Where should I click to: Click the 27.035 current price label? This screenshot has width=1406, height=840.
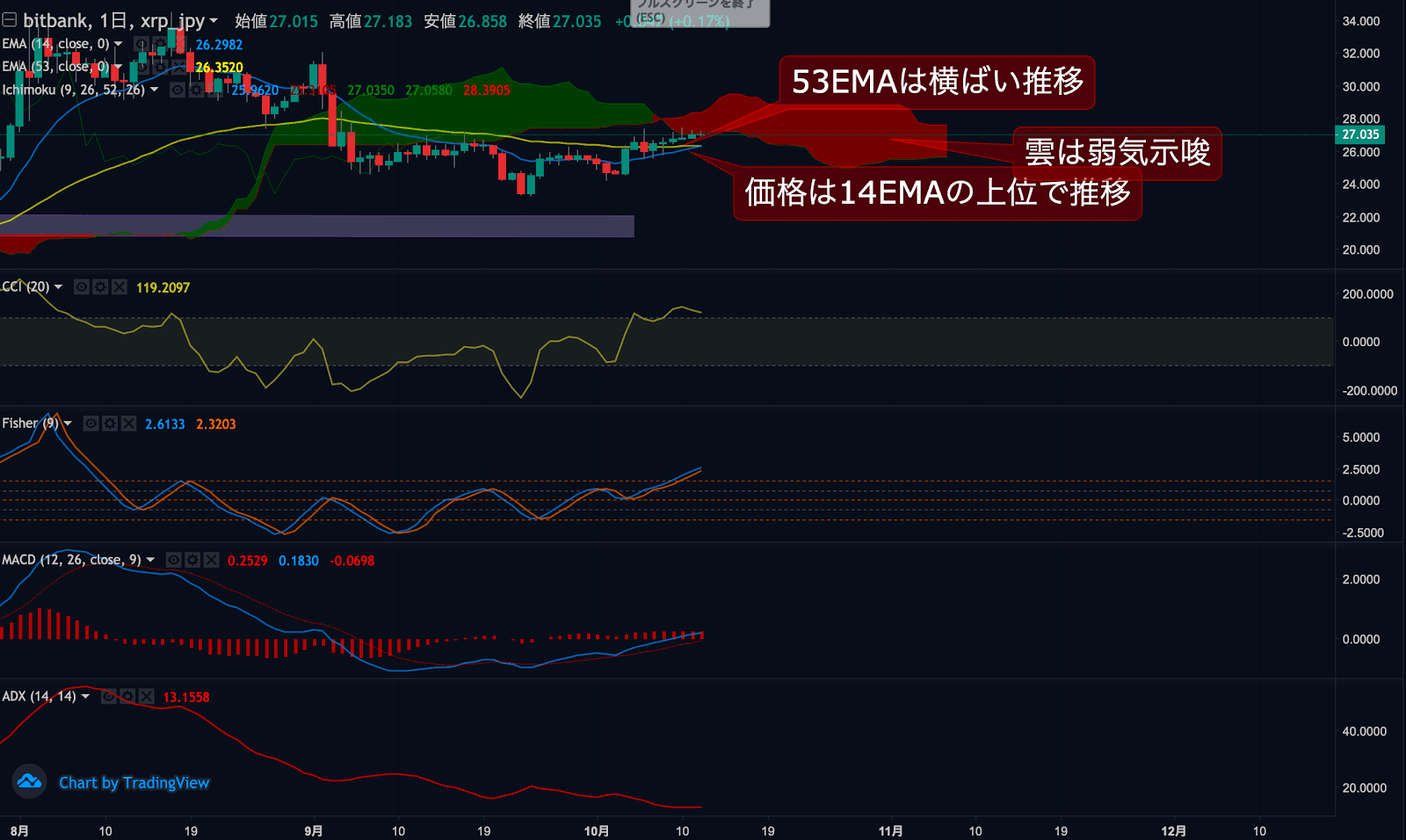tap(1359, 134)
